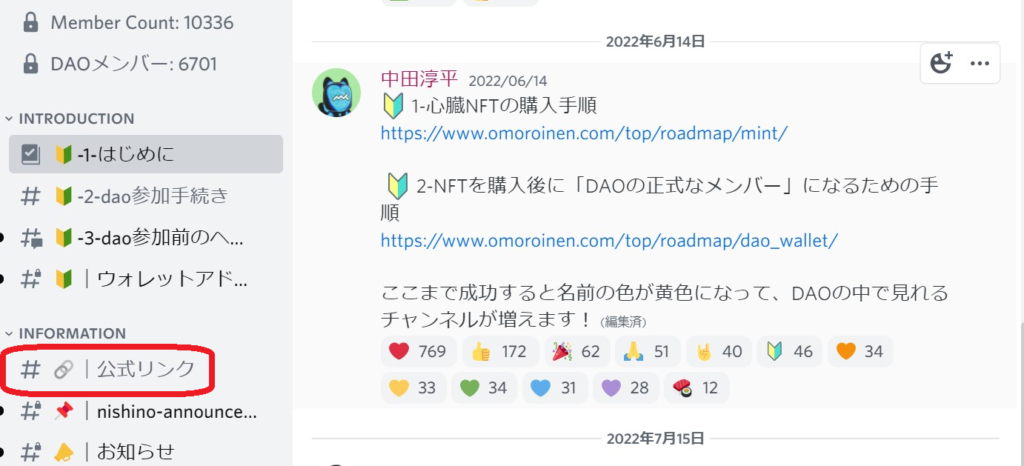
Task: Toggle the thumbs up reaction 172
Action: pos(500,352)
